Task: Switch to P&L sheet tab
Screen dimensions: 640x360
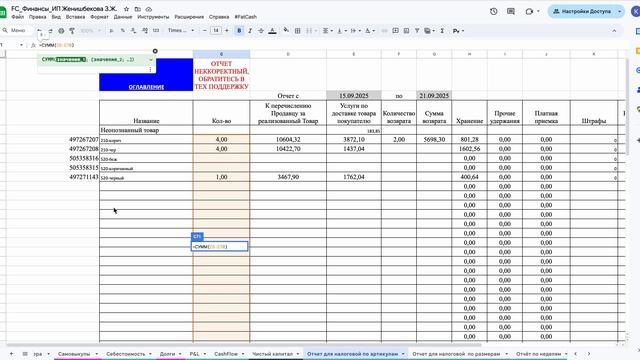Action: click(198, 354)
